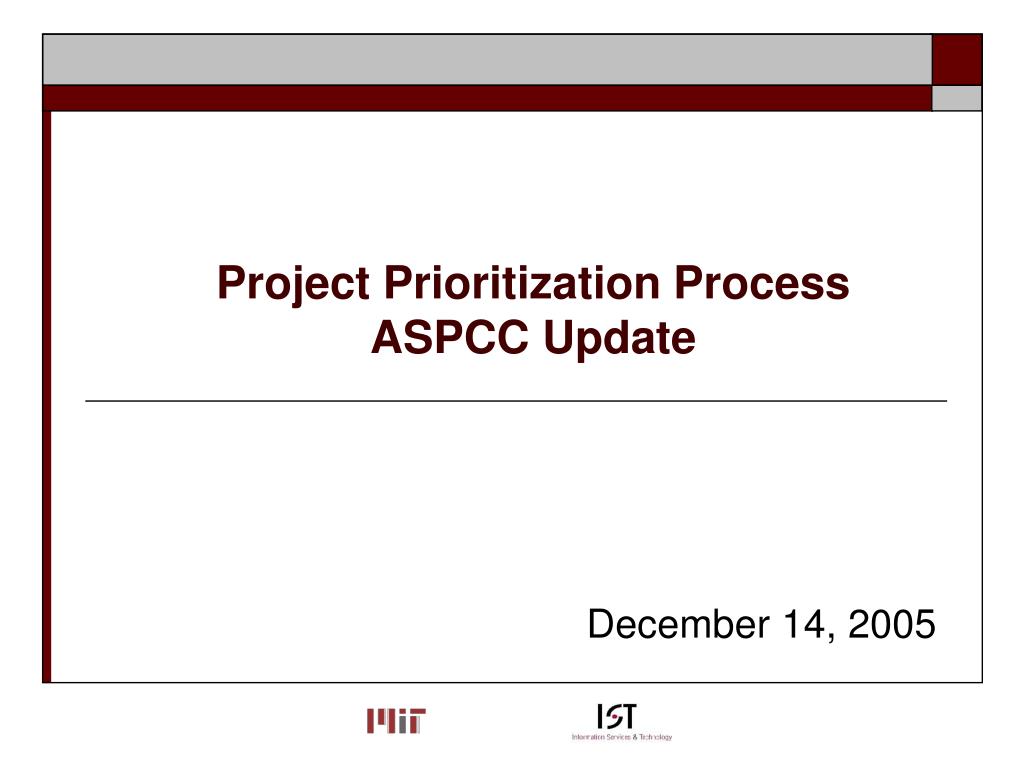Viewport: 1024px width, 768px height.
Task: Click the wide gray header bar
Action: point(487,60)
